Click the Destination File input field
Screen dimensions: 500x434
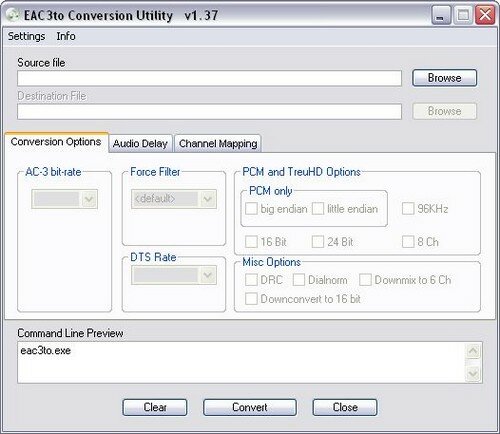coord(209,111)
